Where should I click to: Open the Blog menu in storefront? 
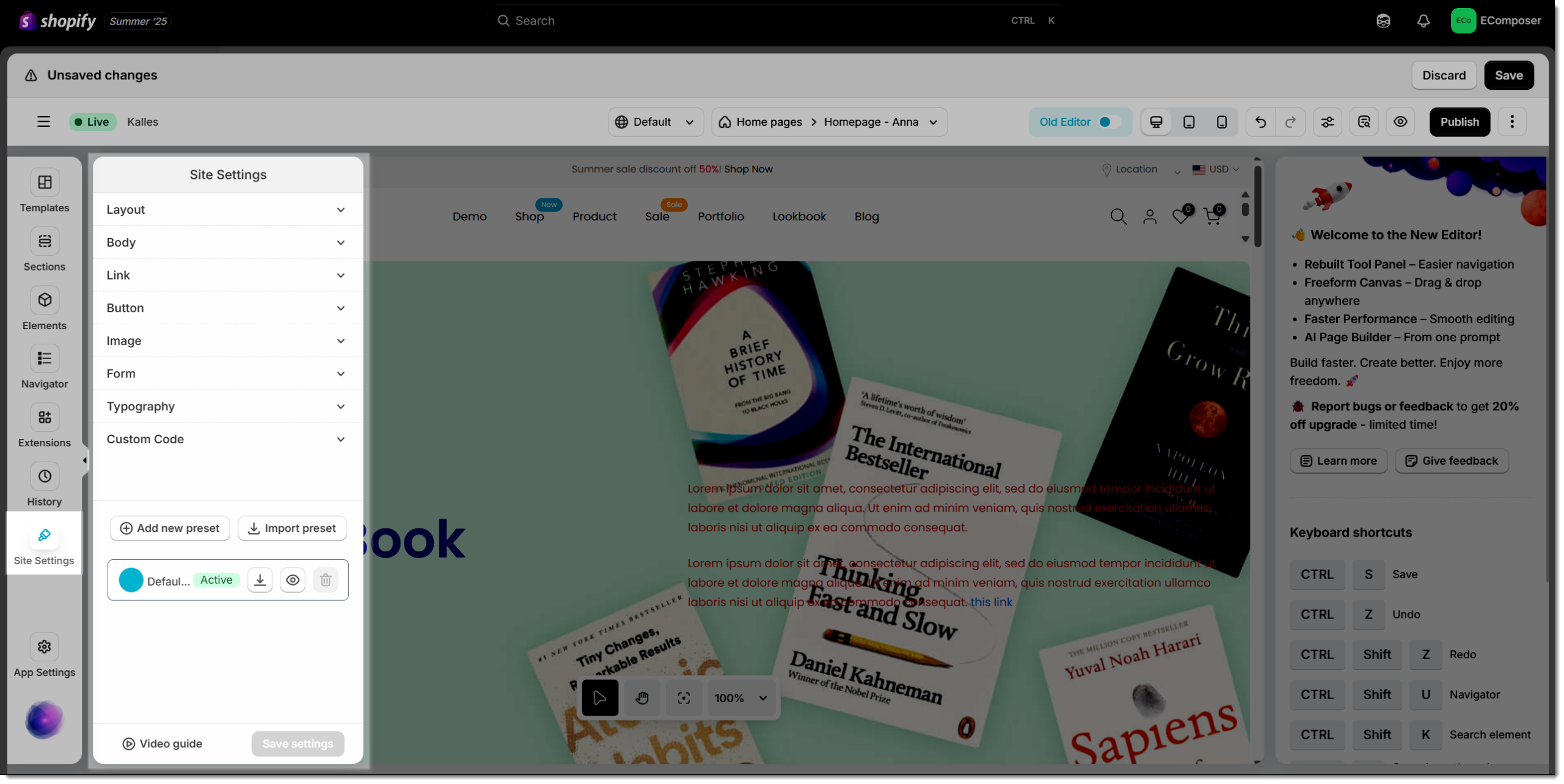pos(866,217)
